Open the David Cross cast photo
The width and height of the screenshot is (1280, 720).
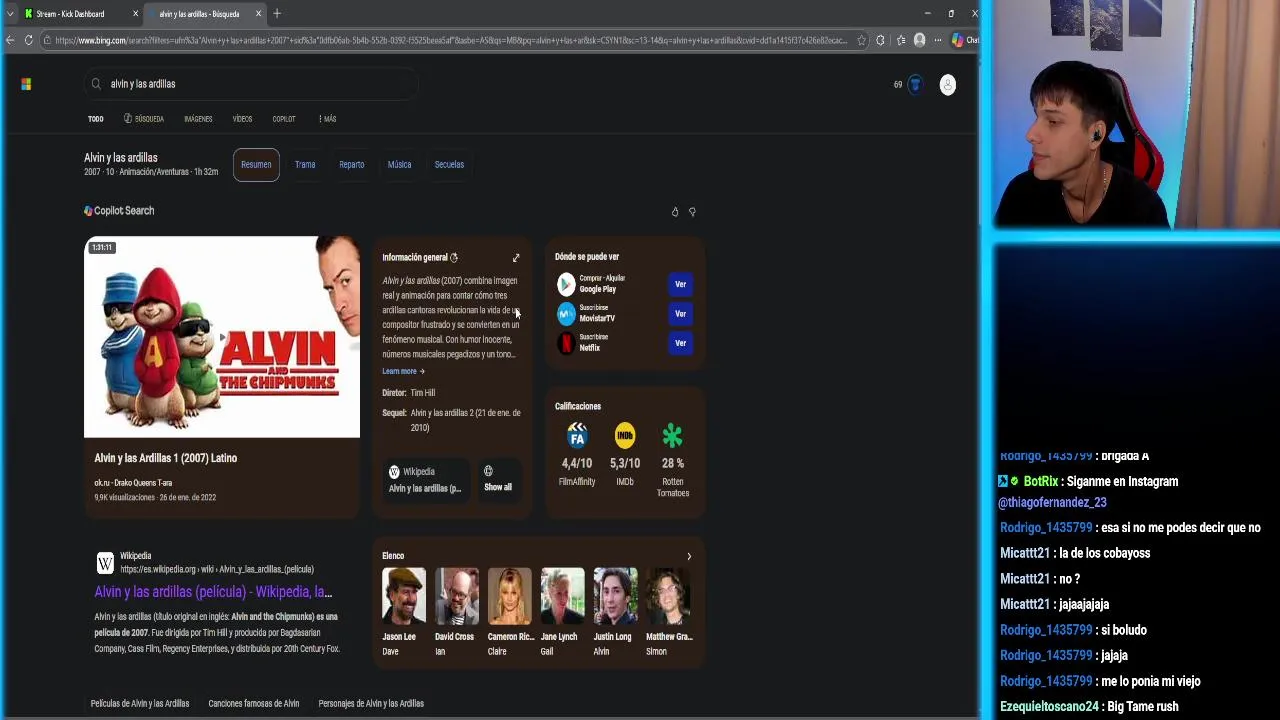coord(456,596)
